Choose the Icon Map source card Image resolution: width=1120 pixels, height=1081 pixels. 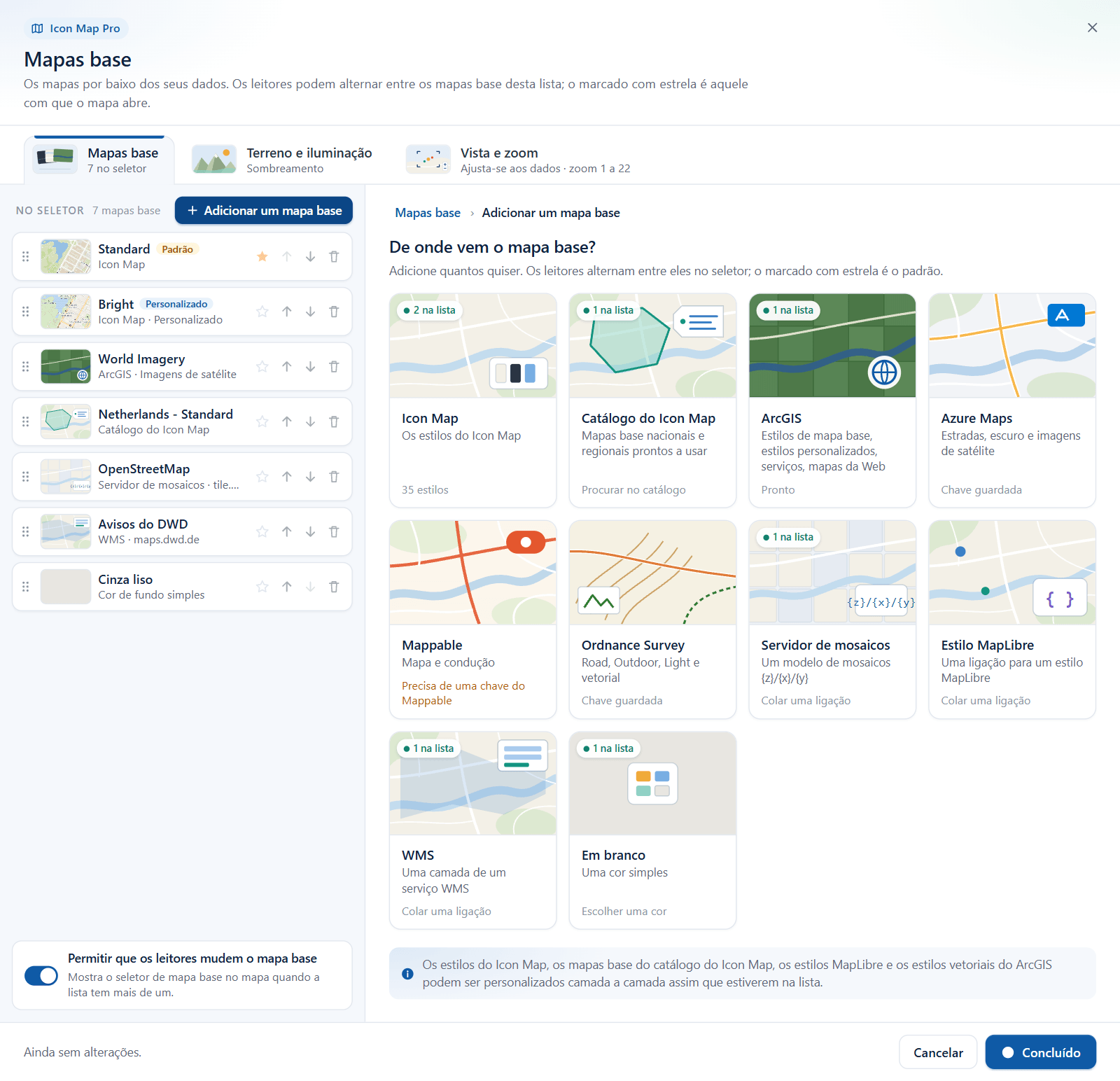tap(473, 400)
